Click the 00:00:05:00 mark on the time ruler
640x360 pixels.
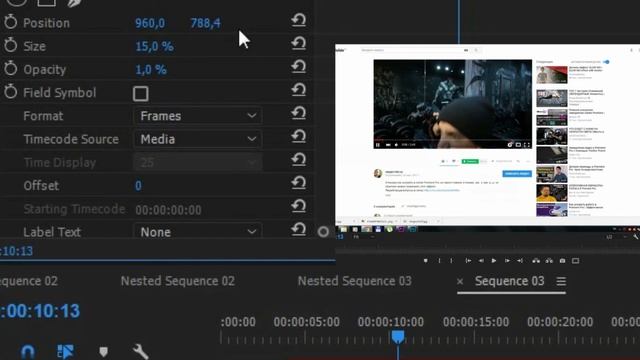(306, 322)
